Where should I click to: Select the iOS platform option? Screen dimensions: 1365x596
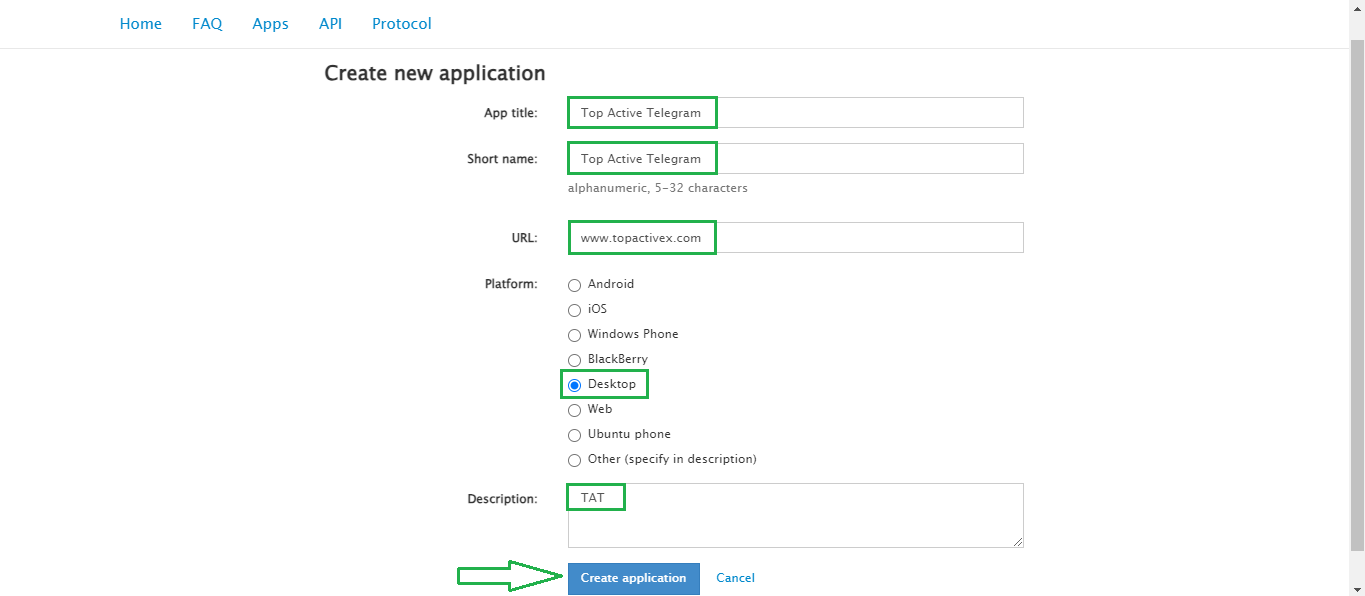[x=574, y=310]
